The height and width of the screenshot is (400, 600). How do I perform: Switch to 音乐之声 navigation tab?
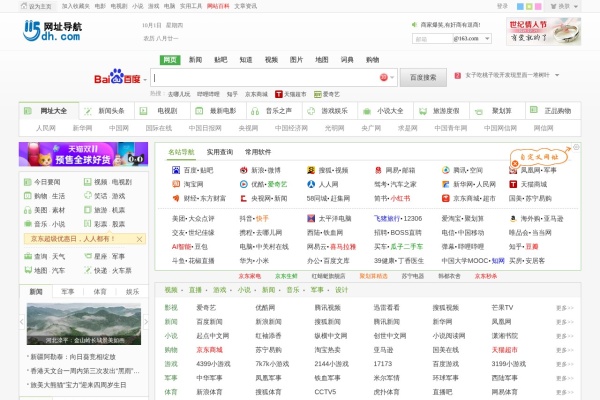coord(274,111)
